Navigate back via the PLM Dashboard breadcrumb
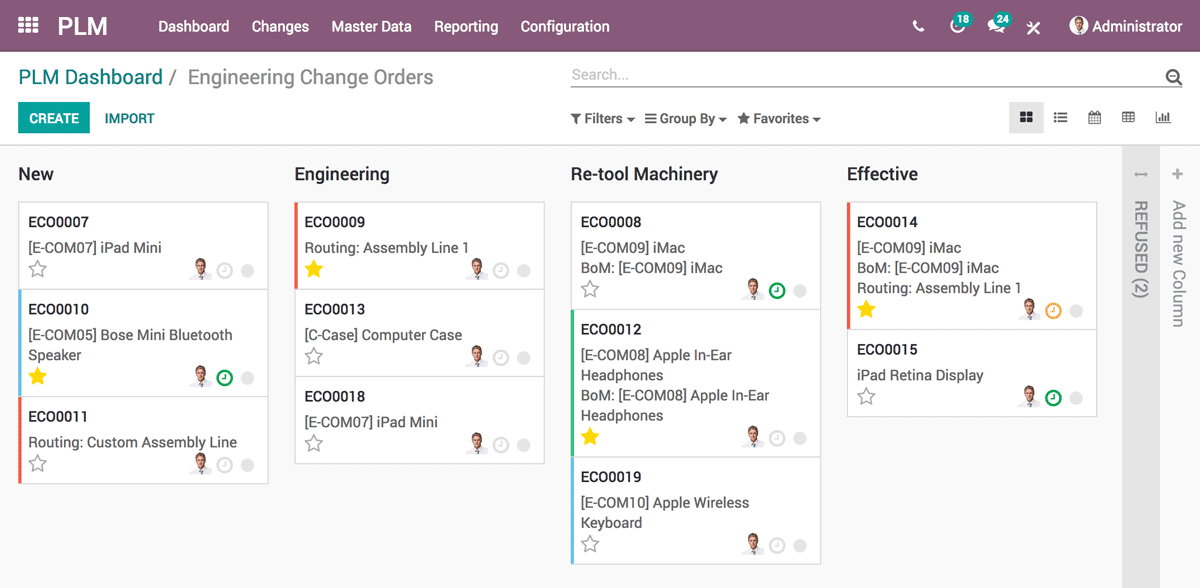 (x=89, y=77)
